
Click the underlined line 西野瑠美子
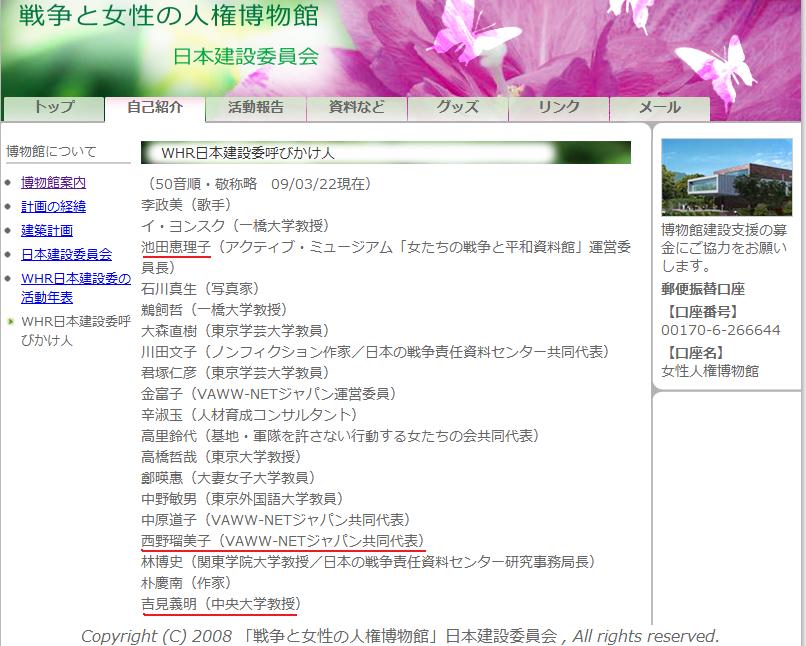[x=283, y=541]
